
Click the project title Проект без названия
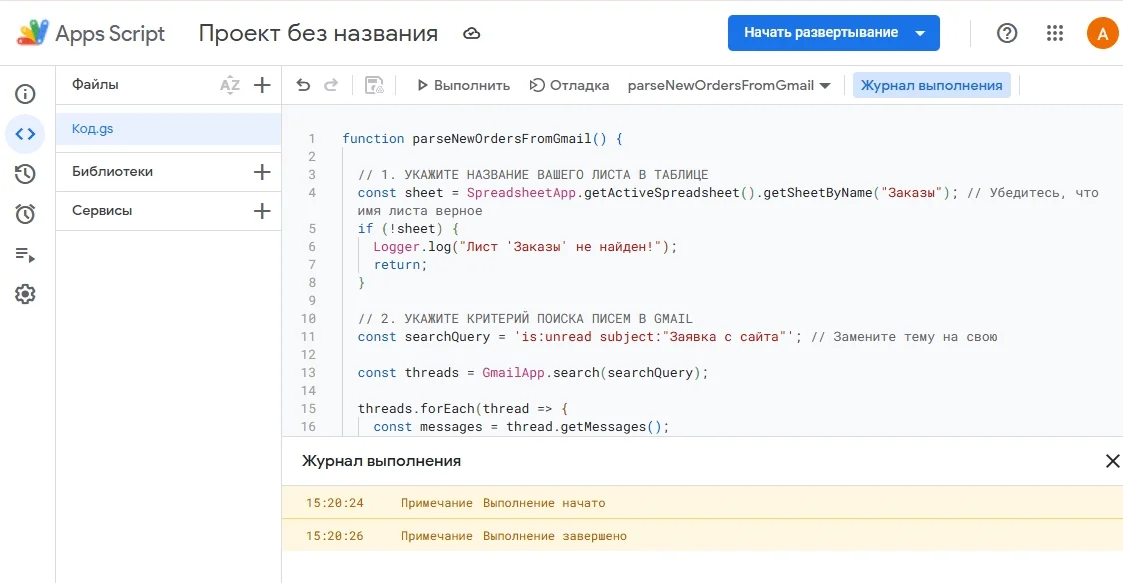pos(318,33)
